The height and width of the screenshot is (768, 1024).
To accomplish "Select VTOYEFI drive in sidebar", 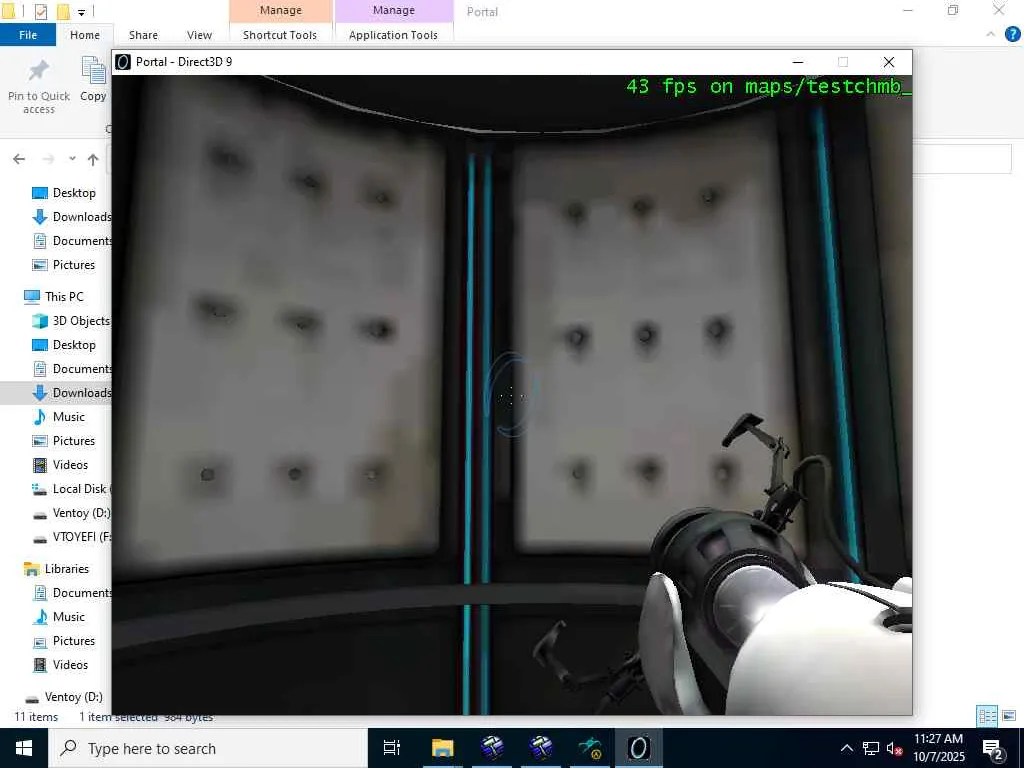I will pyautogui.click(x=81, y=537).
